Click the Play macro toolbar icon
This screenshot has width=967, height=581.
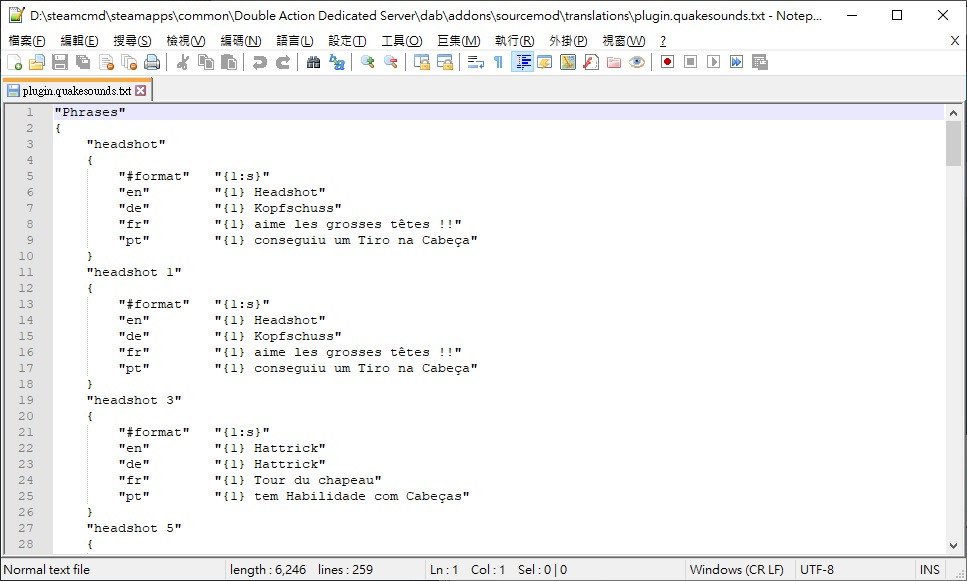click(x=713, y=62)
